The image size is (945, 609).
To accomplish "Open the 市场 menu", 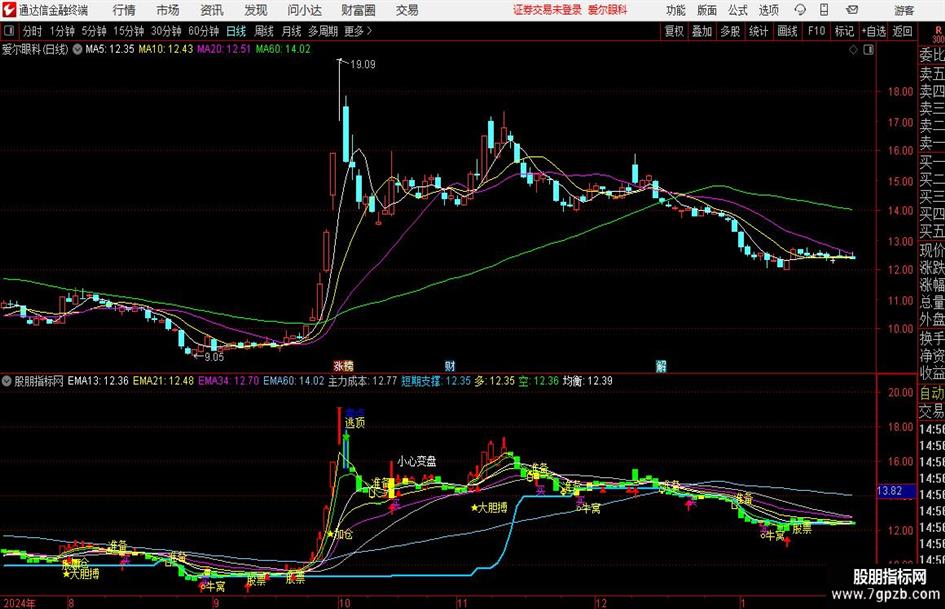I will [x=168, y=10].
